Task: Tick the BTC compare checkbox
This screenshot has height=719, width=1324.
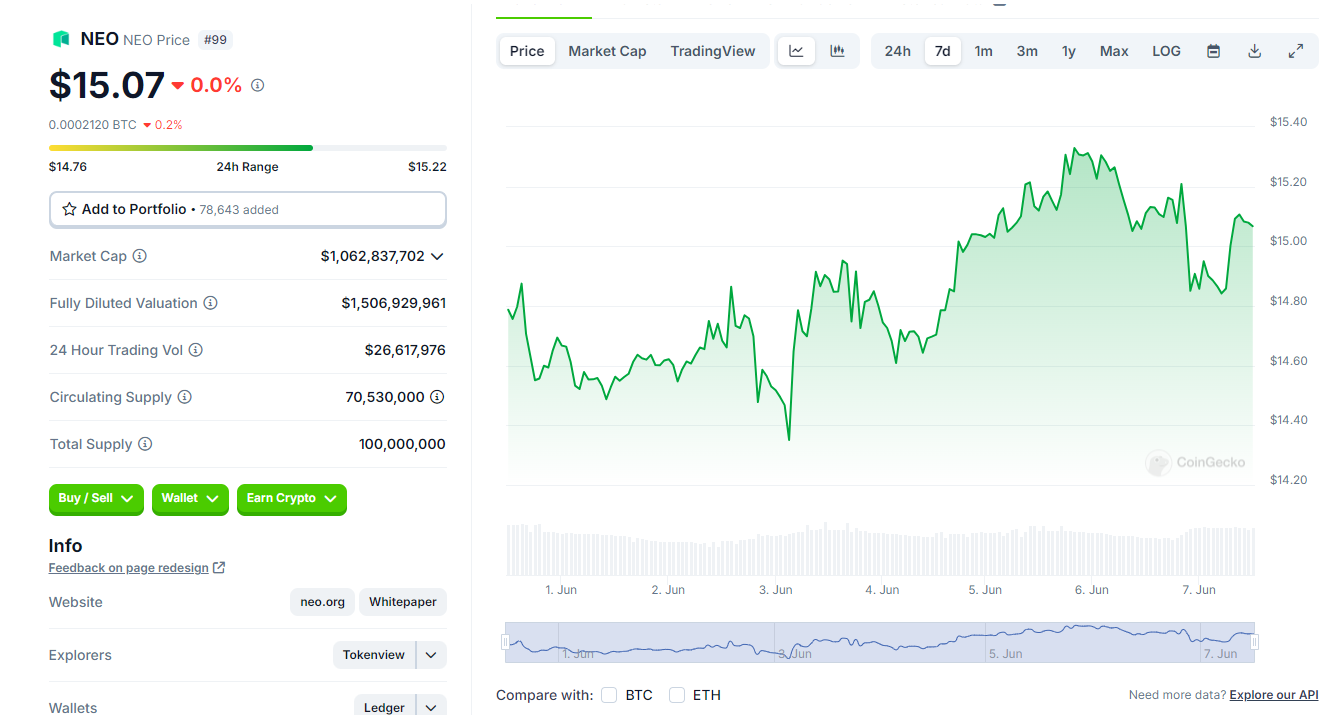Action: 609,695
